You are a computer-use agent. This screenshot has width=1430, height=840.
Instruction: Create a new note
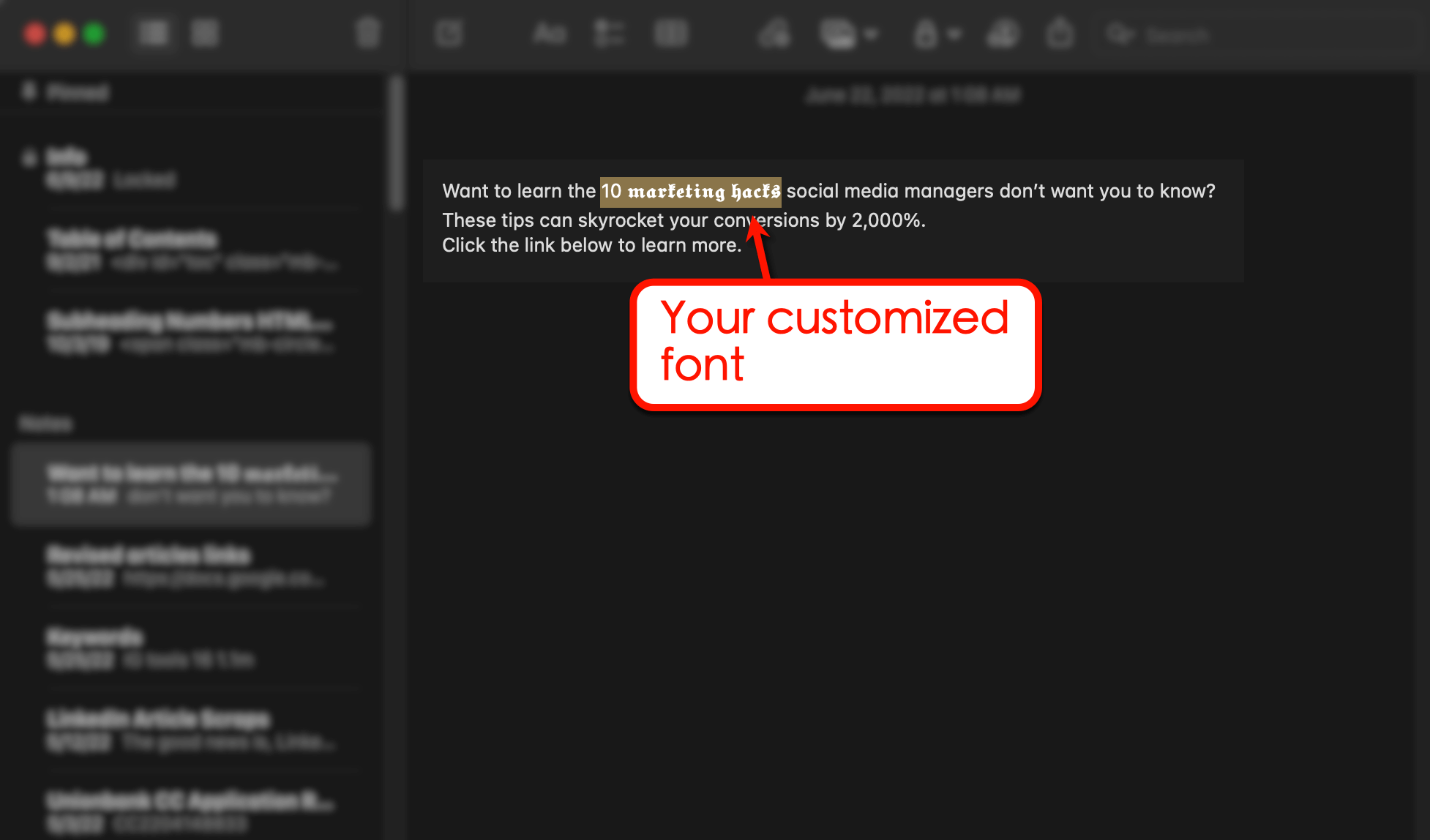click(449, 34)
